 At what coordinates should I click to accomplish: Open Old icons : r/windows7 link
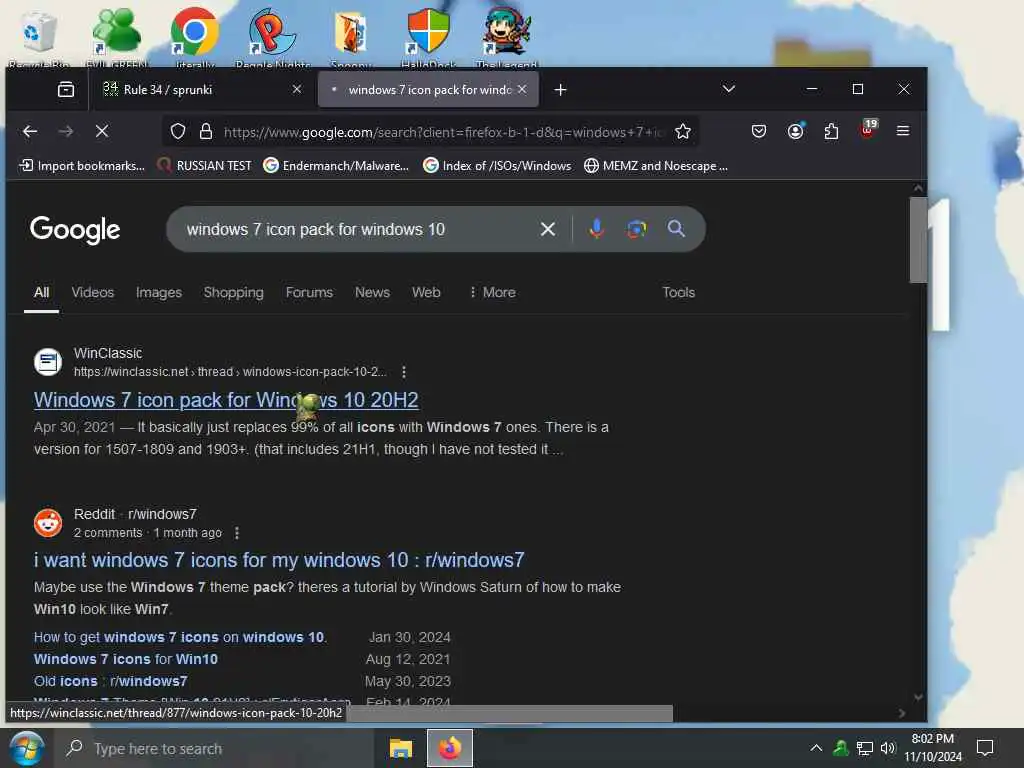110,681
